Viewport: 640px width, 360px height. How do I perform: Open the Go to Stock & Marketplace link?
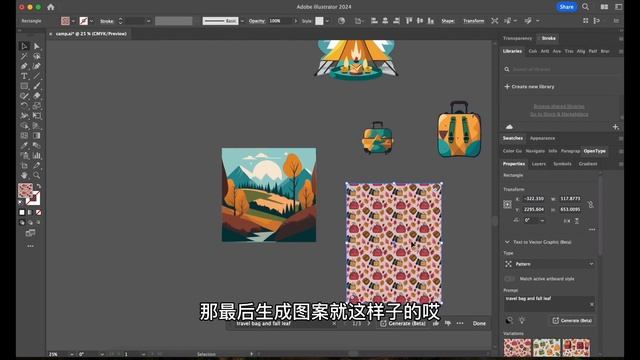tap(559, 114)
